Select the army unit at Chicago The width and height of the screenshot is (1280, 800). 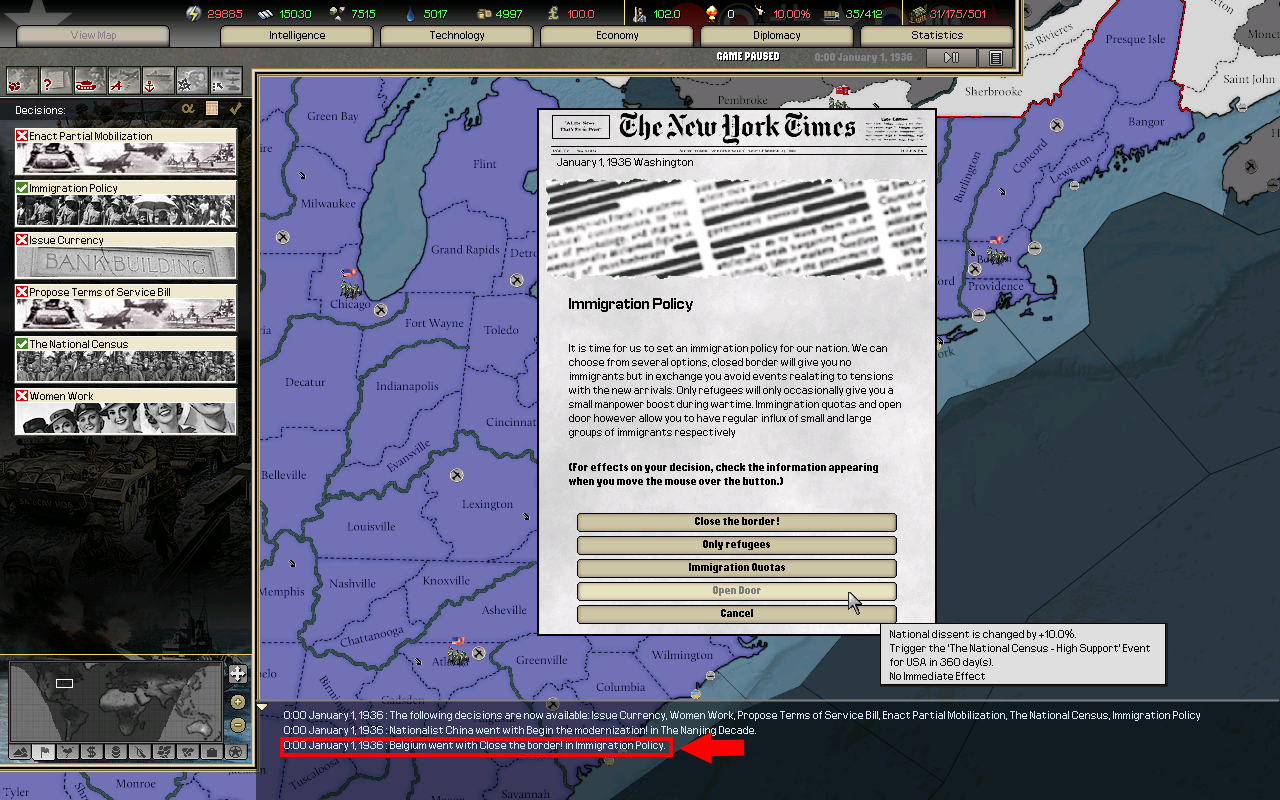pyautogui.click(x=349, y=285)
